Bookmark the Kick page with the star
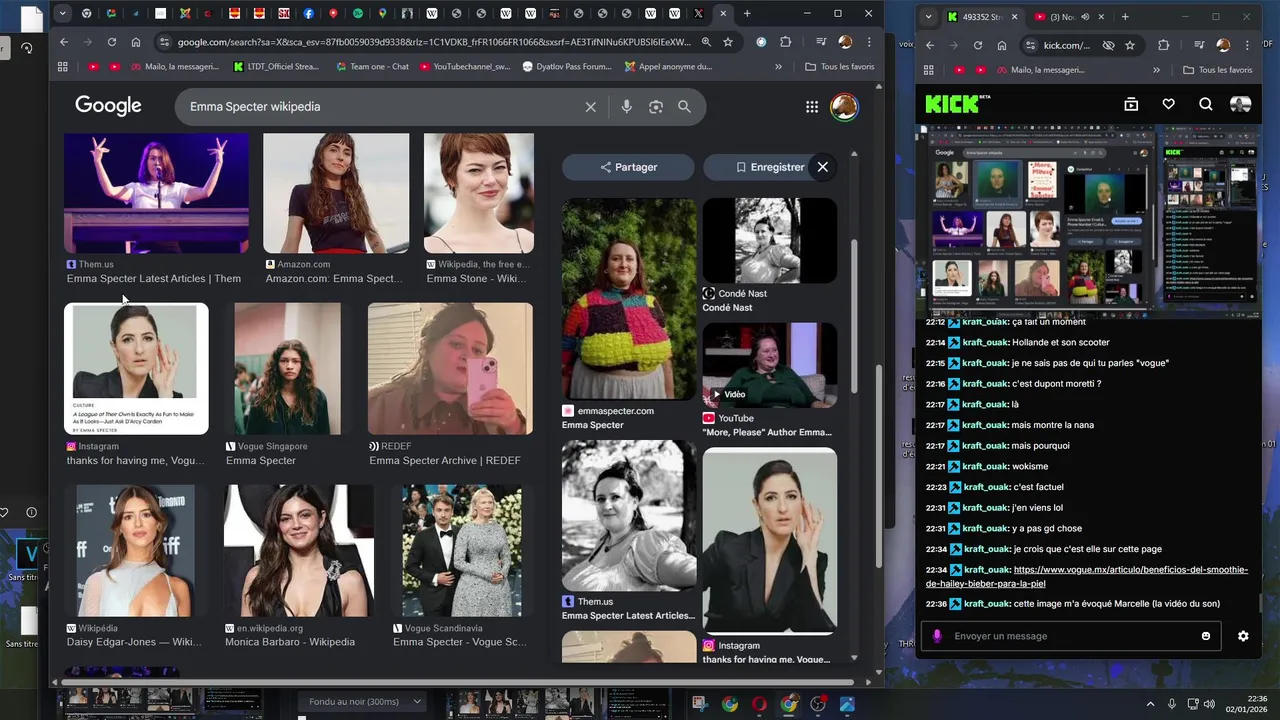Screen dimensions: 1280x720 (1130, 45)
